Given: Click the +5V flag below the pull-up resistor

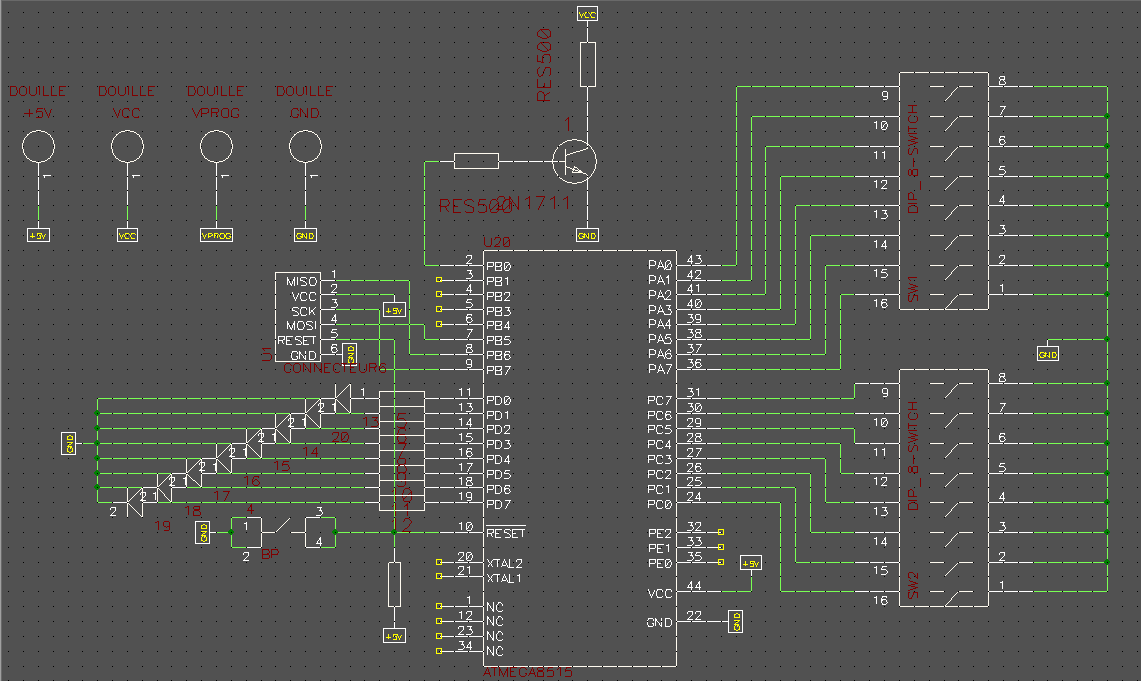Looking at the screenshot, I should tap(394, 637).
